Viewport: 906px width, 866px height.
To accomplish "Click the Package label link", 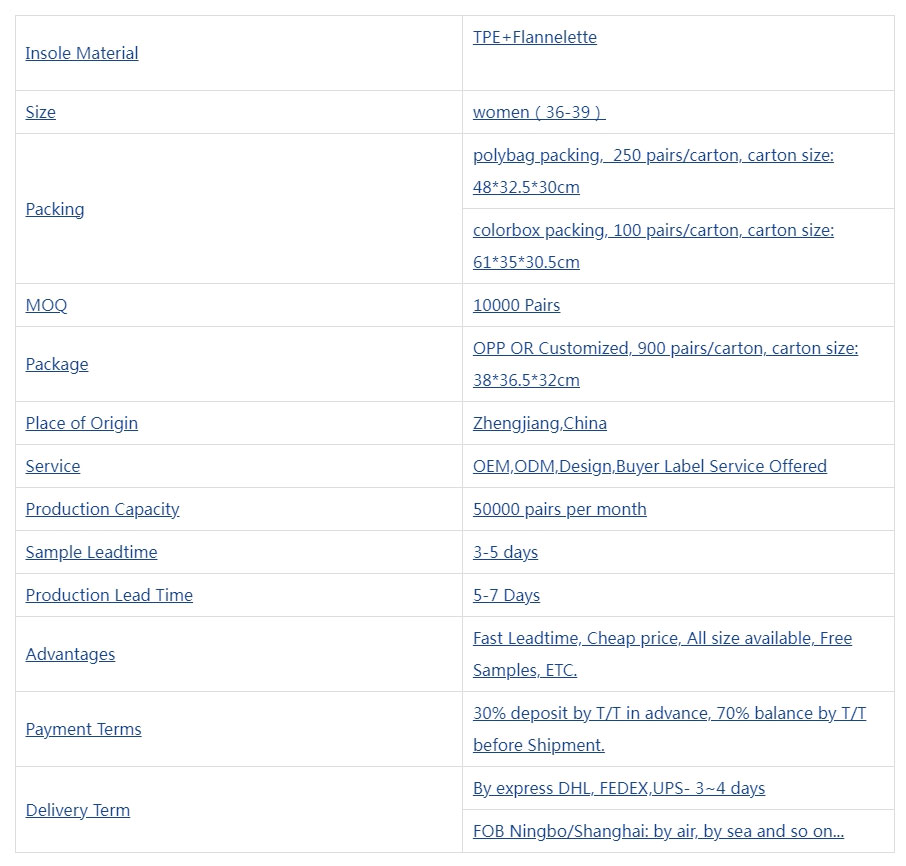I will (57, 365).
